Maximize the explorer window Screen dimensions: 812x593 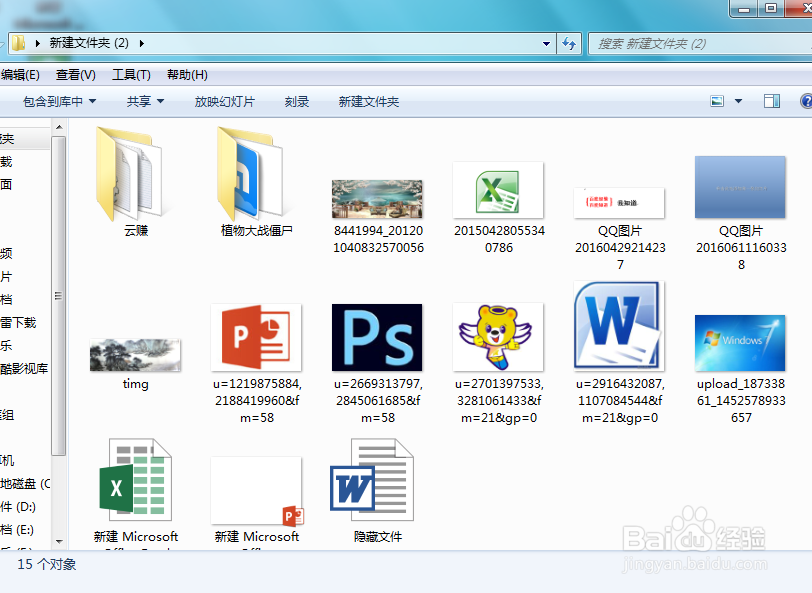(771, 8)
